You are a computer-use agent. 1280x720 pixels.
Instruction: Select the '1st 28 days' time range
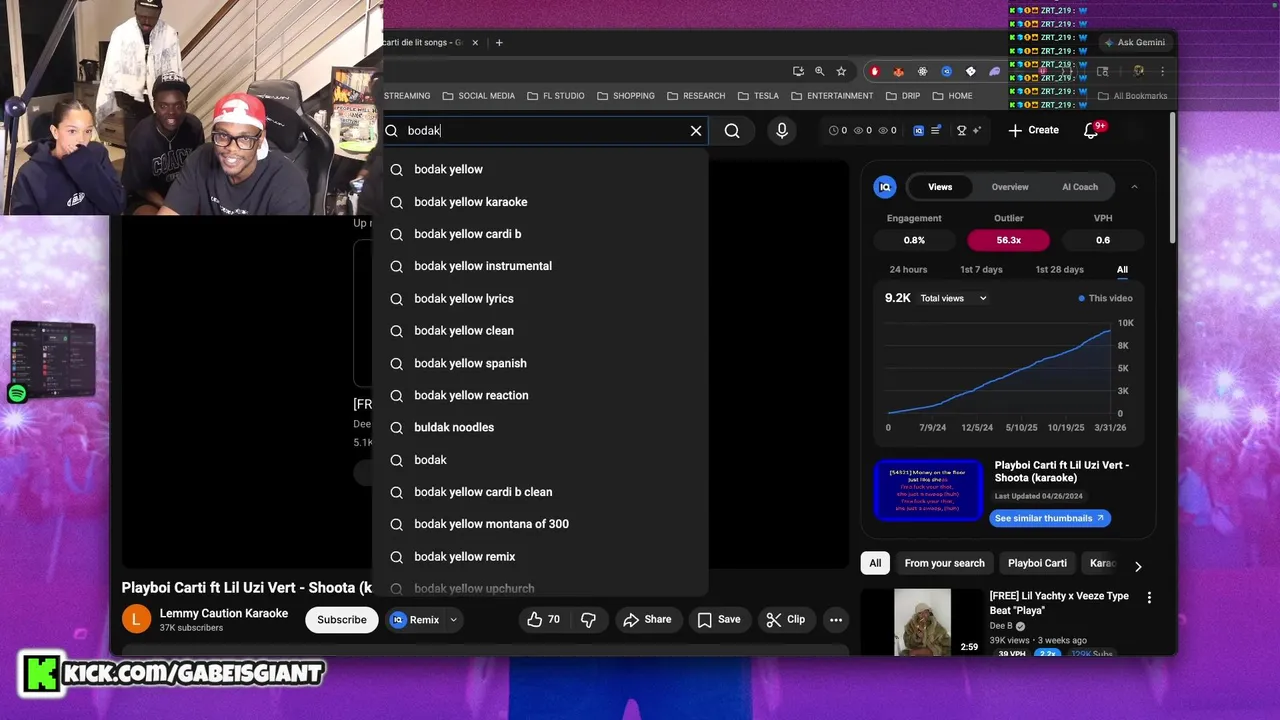point(1059,270)
